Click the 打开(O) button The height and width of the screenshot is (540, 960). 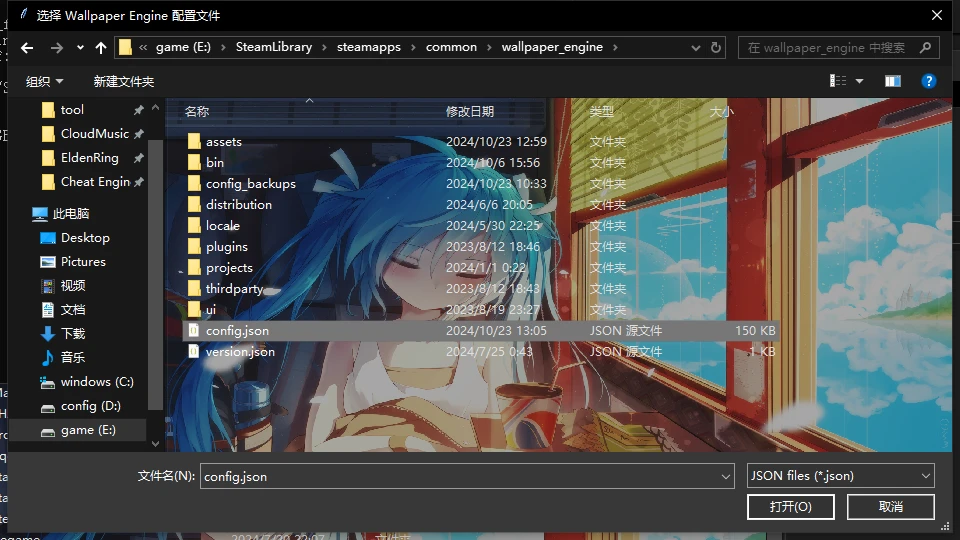790,507
